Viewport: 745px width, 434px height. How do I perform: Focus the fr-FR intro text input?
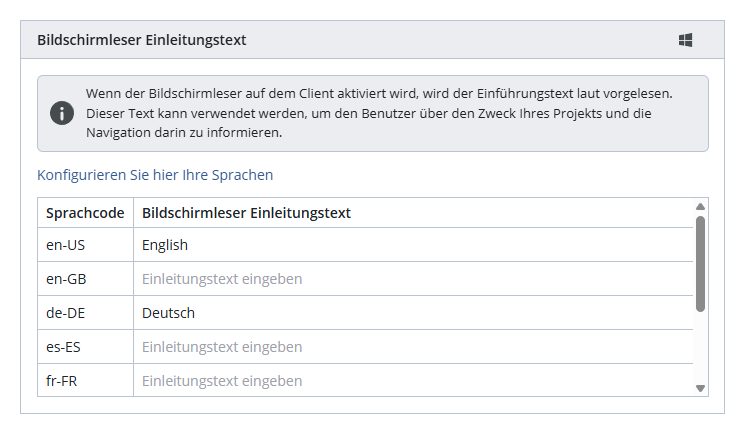[412, 380]
